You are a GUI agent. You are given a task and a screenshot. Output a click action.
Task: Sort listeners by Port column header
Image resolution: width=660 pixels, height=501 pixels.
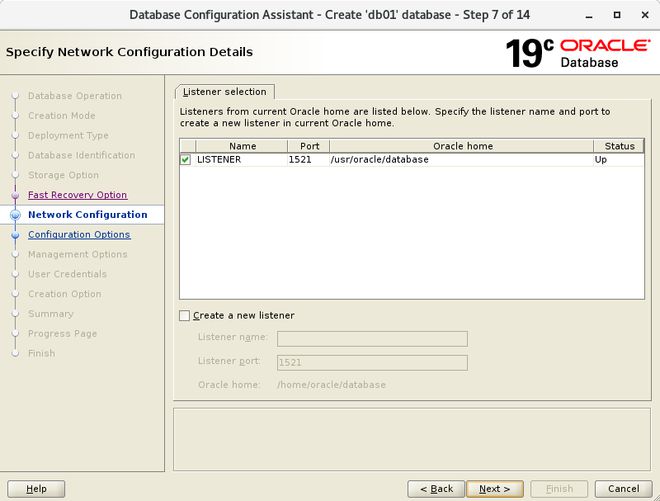309,146
